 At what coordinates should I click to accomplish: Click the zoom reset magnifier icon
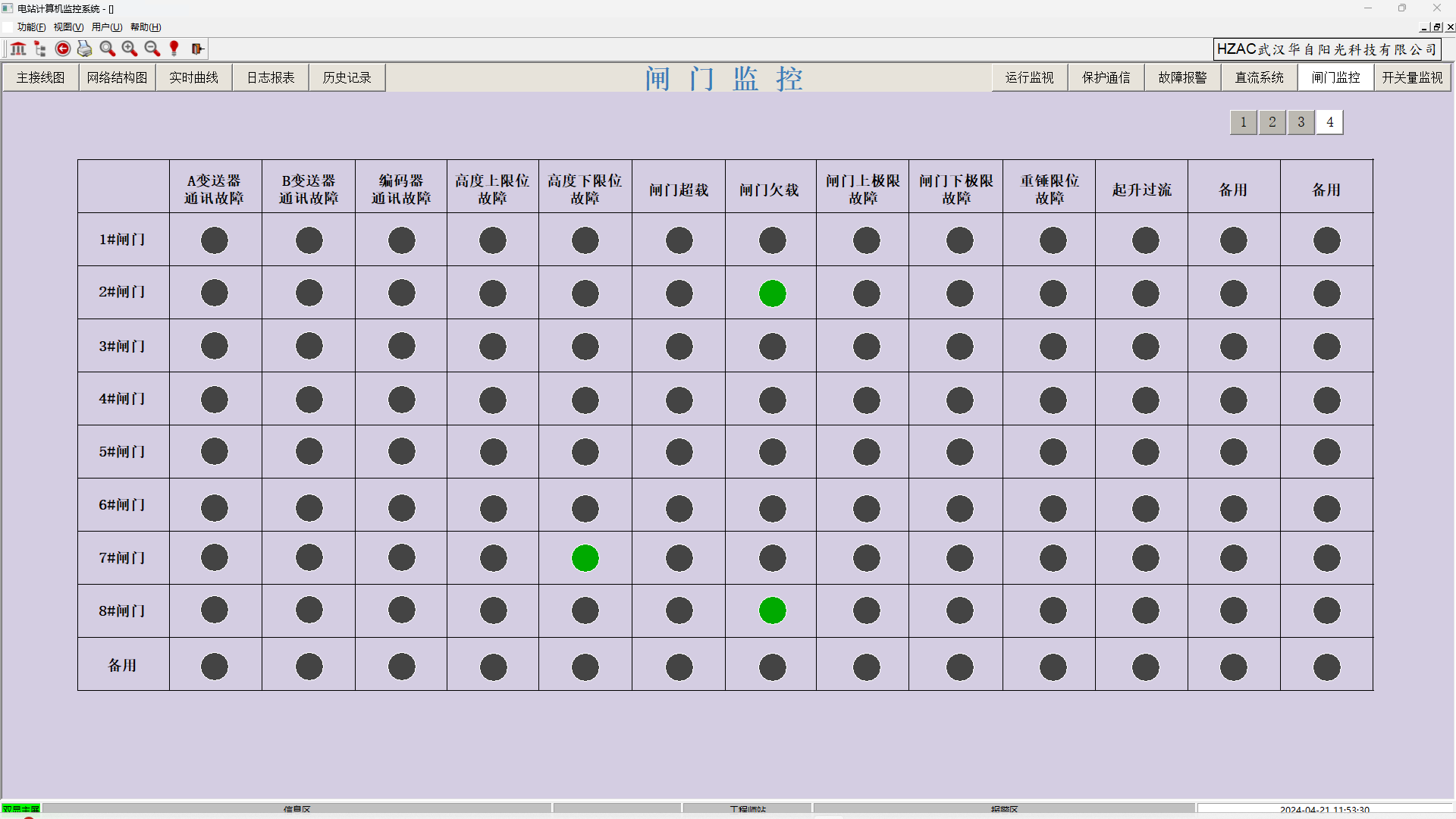(108, 49)
